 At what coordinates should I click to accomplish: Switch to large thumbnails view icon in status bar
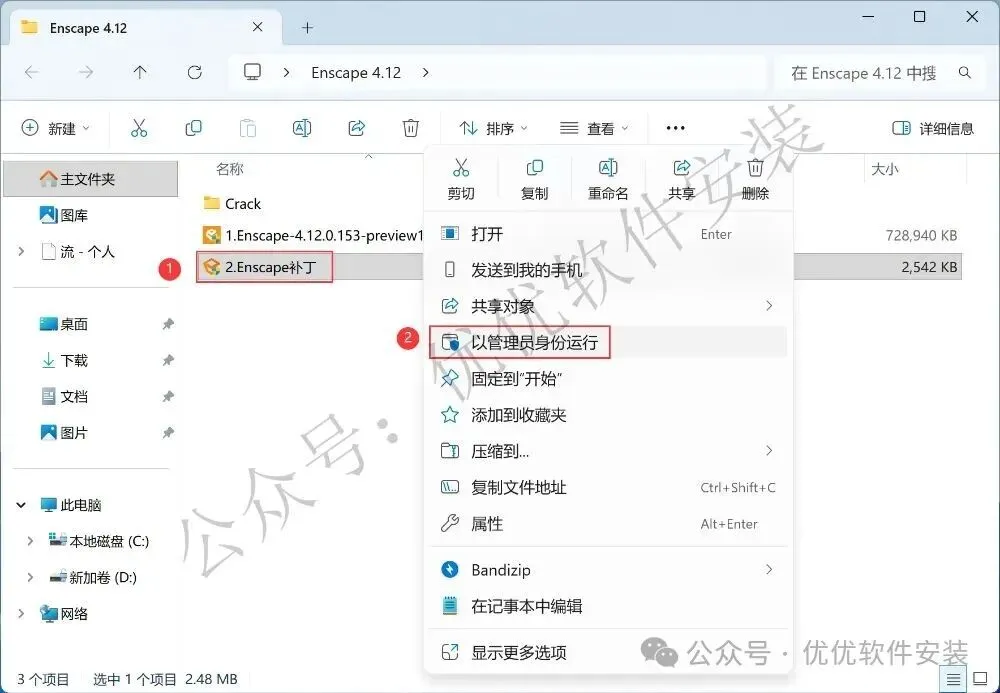980,680
